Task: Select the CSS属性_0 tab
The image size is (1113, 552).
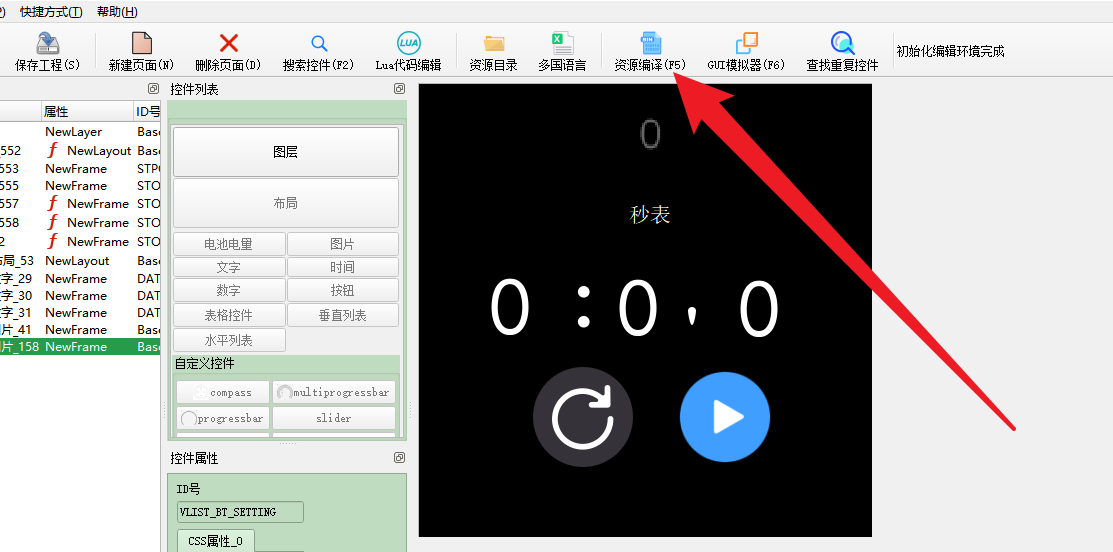Action: pyautogui.click(x=216, y=541)
